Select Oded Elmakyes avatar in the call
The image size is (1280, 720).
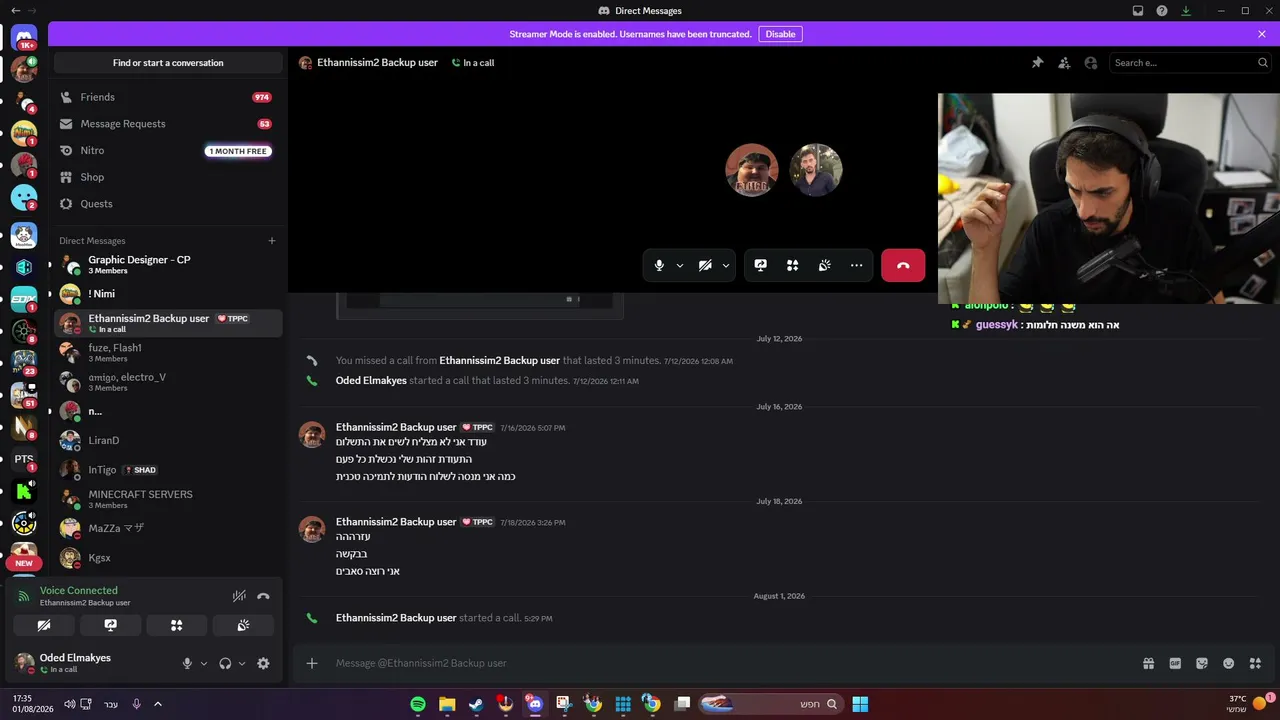pos(816,170)
